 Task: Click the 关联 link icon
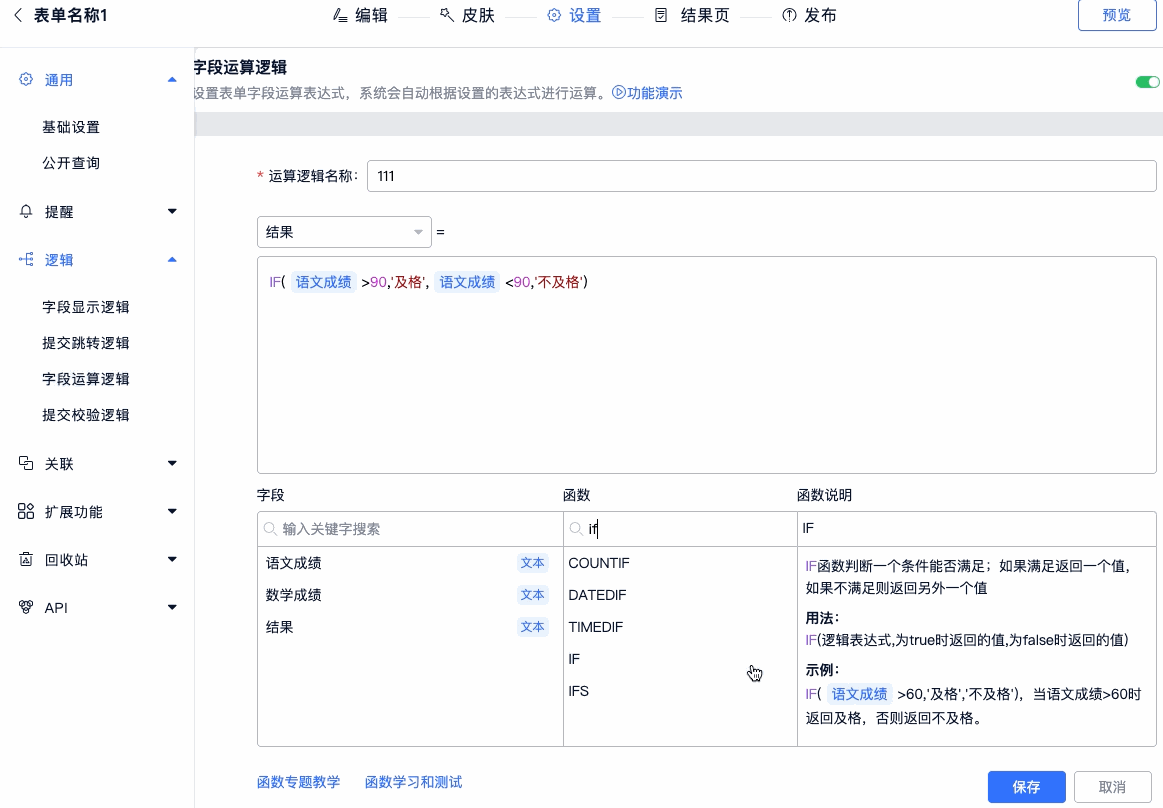point(26,464)
